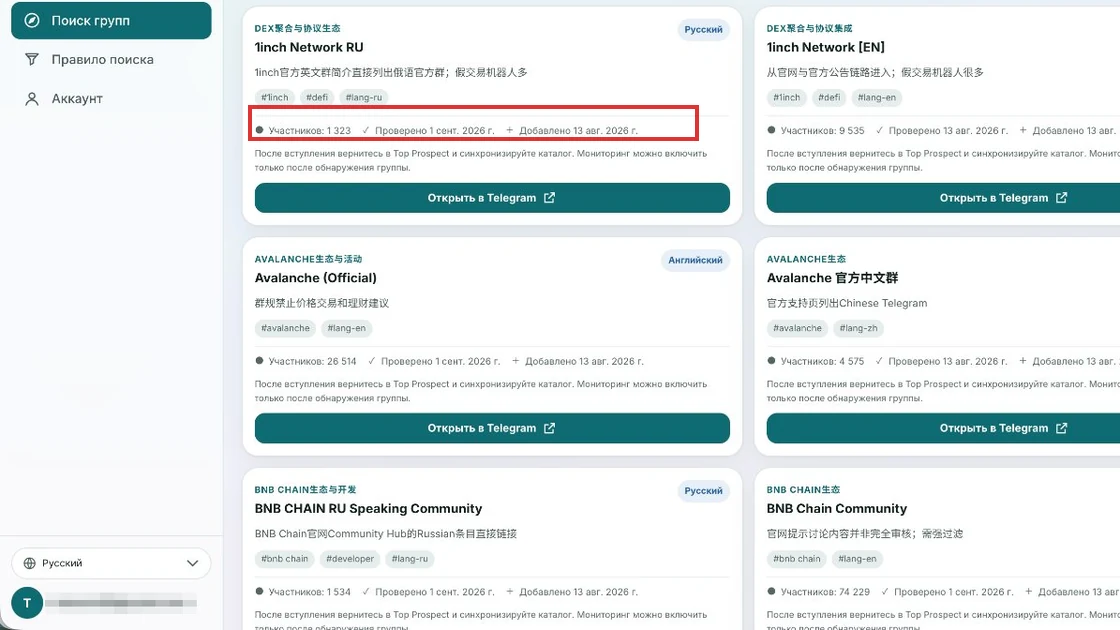1120x630 pixels.
Task: Click the title 1inch Network [EN]
Action: pos(826,47)
